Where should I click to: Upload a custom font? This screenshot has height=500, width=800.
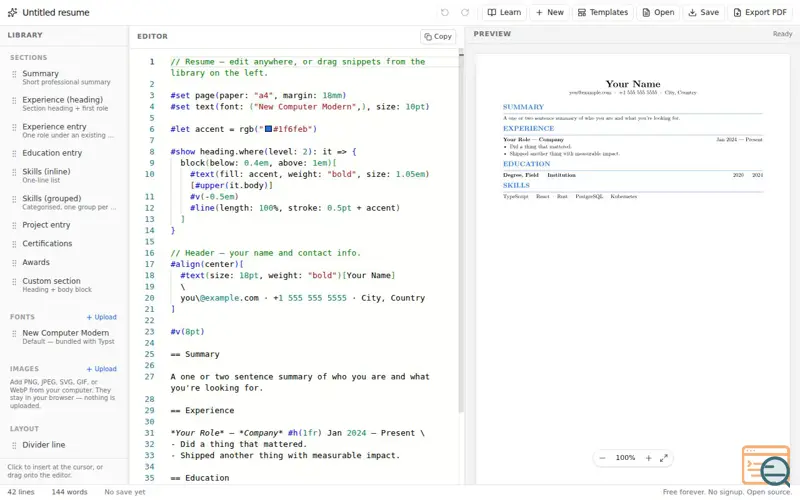(102, 317)
